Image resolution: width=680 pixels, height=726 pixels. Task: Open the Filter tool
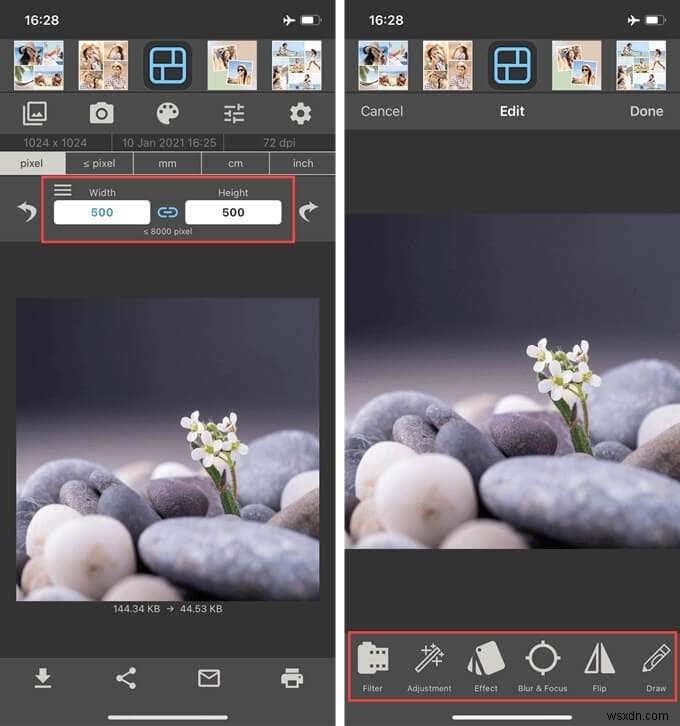pos(373,667)
